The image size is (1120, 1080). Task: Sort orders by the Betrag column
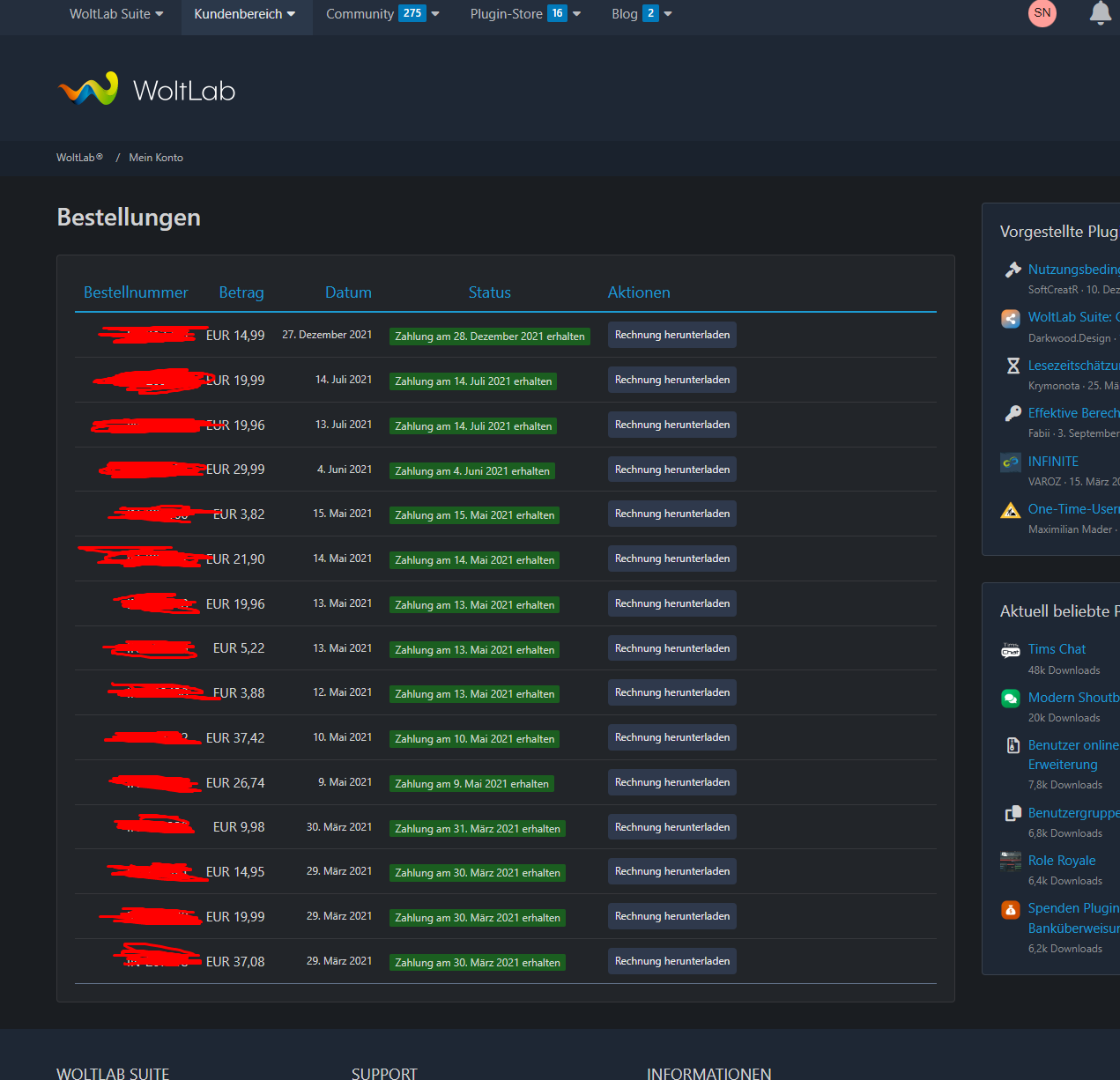pyautogui.click(x=241, y=292)
